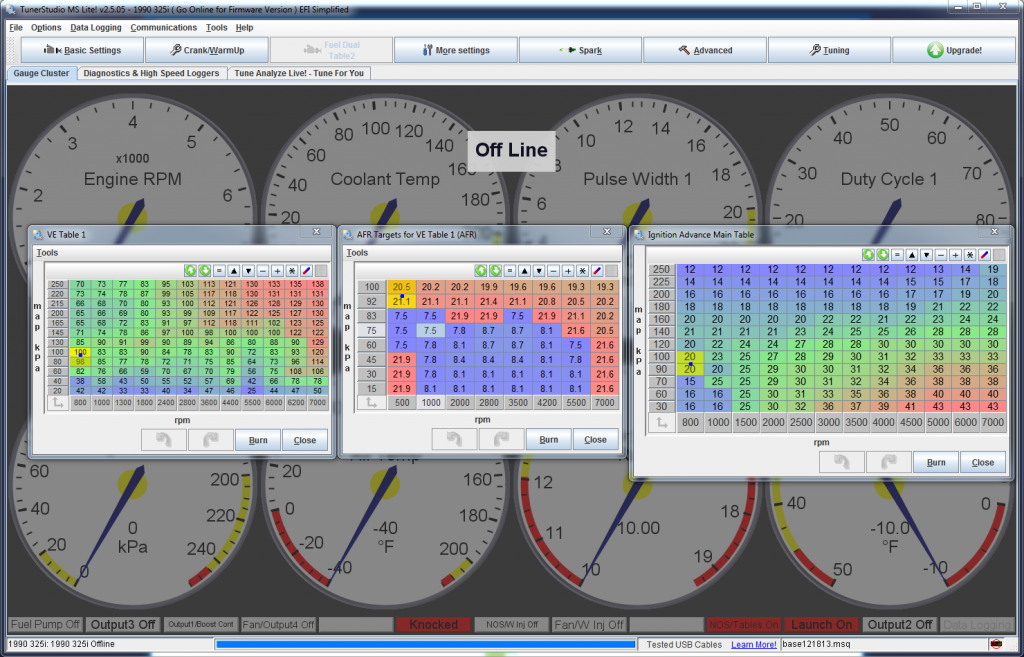The image size is (1024, 657).
Task: Click the Launch On indicator
Action: (x=822, y=625)
